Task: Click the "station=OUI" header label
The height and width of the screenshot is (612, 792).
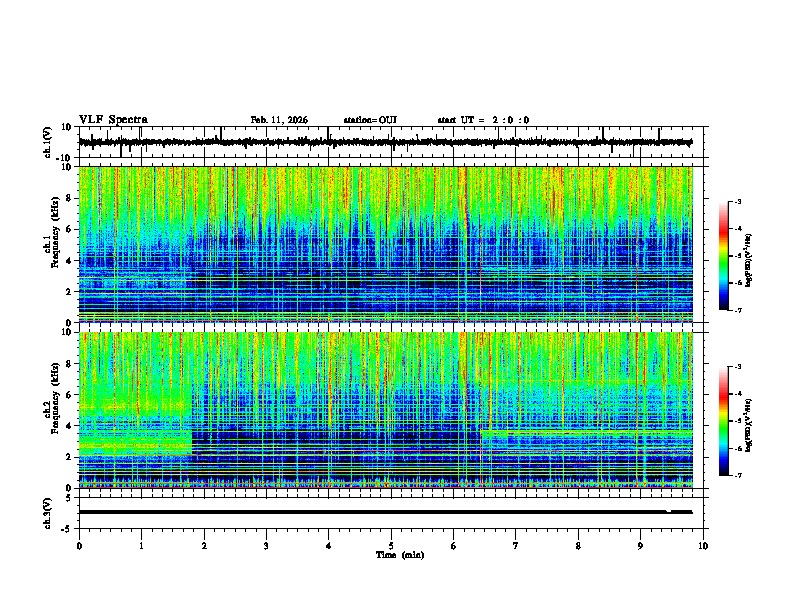Action: (370, 120)
